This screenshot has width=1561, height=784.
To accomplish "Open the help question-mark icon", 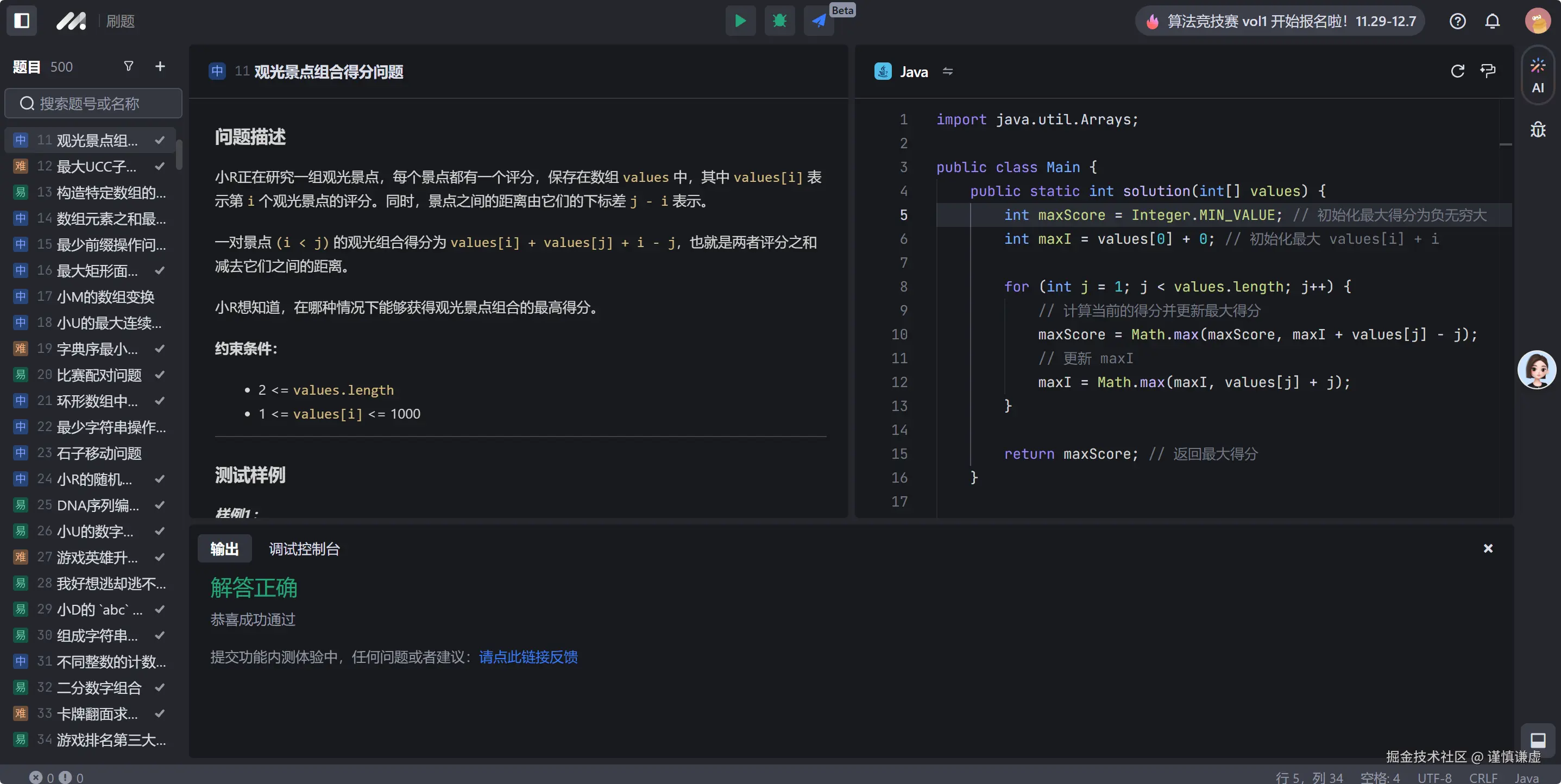I will (1457, 21).
